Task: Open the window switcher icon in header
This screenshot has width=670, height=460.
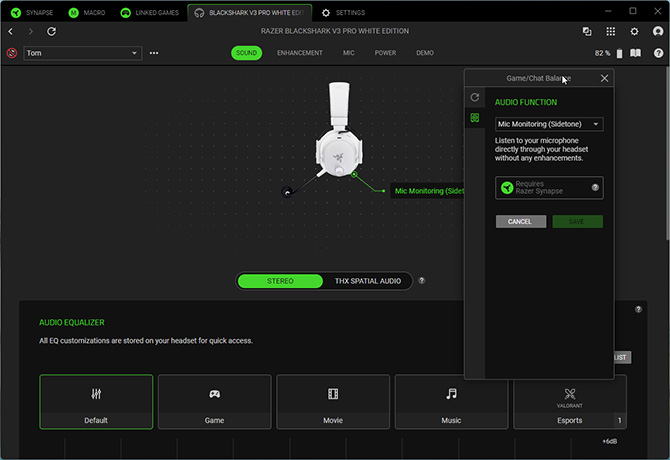Action: [587, 31]
